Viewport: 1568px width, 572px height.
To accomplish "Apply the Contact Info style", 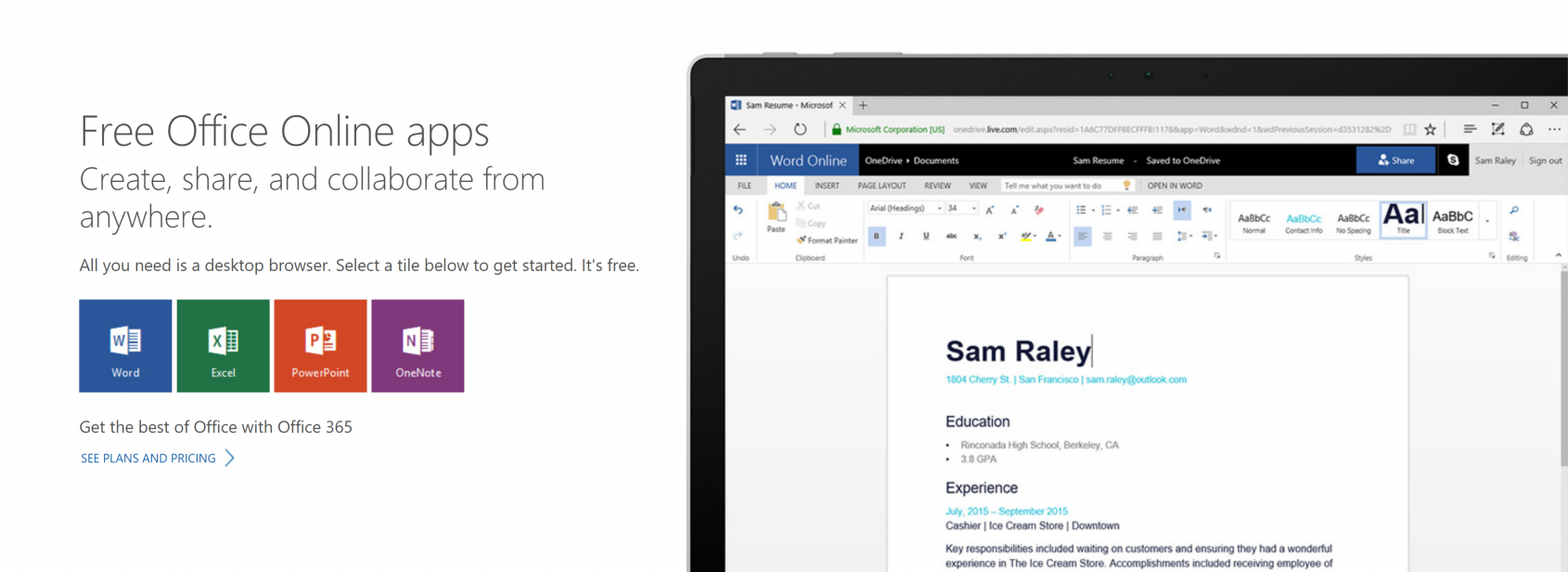I will click(x=1304, y=222).
